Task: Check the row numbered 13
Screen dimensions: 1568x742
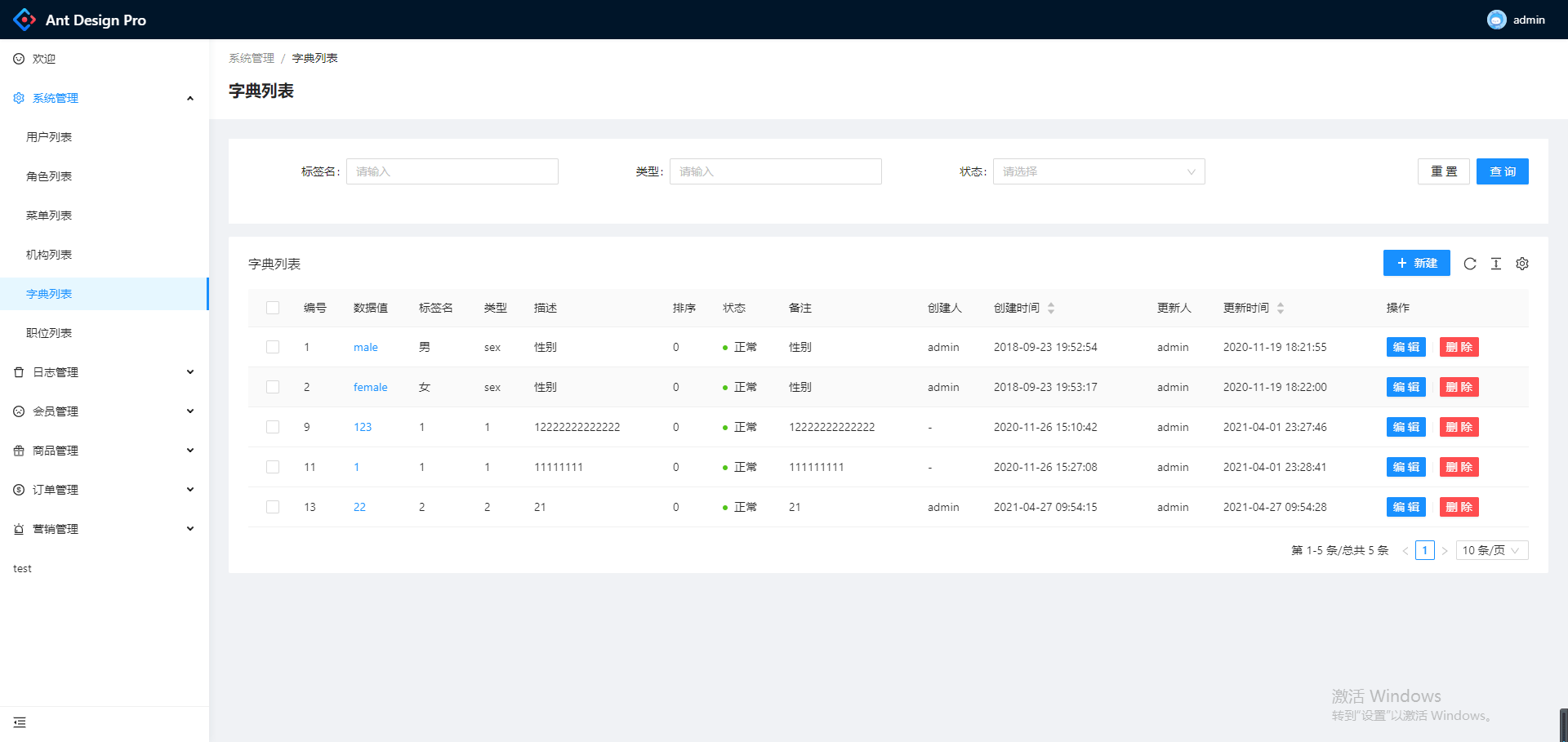Action: coord(273,507)
